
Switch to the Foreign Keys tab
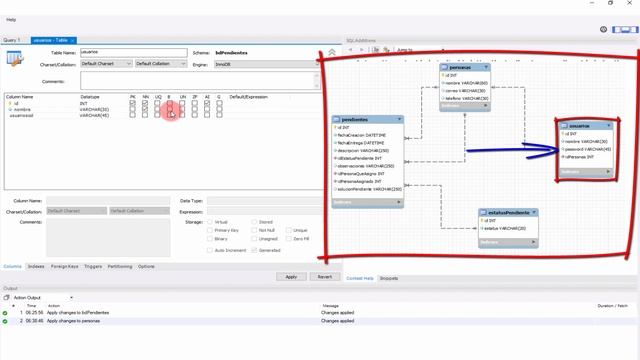[64, 267]
